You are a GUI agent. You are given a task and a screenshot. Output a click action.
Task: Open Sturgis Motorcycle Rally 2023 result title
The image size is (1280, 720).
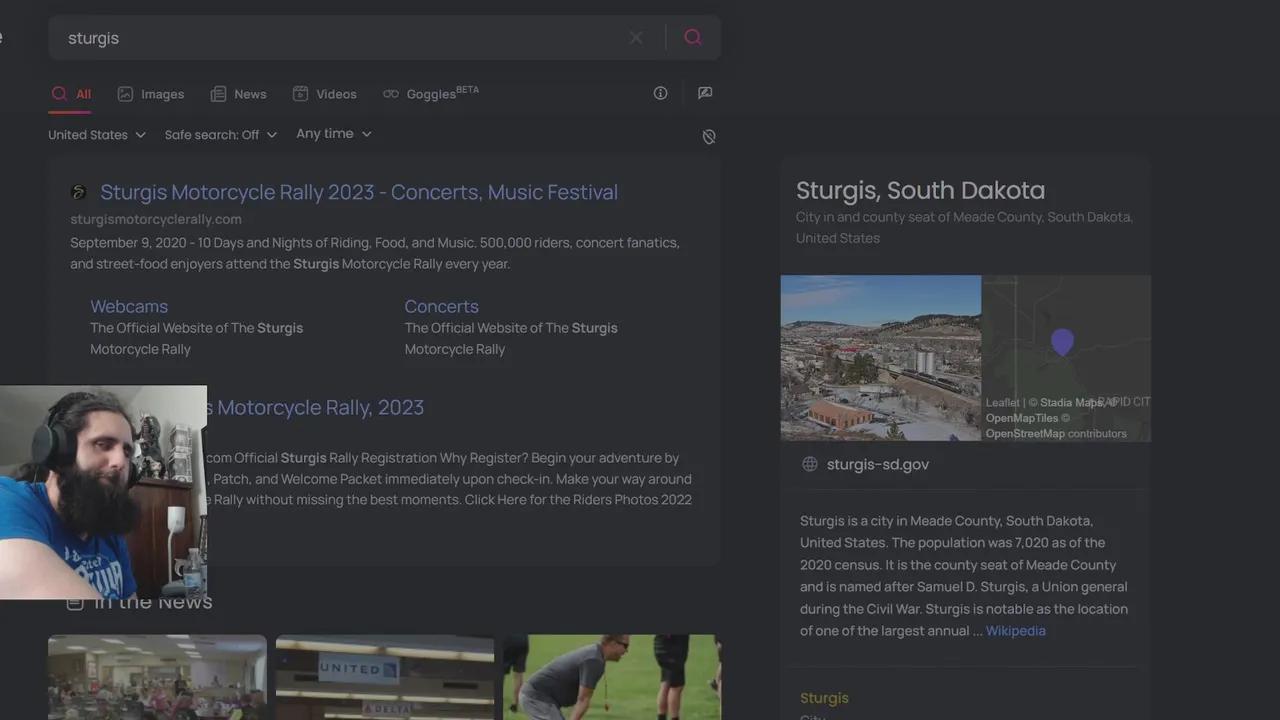[359, 192]
